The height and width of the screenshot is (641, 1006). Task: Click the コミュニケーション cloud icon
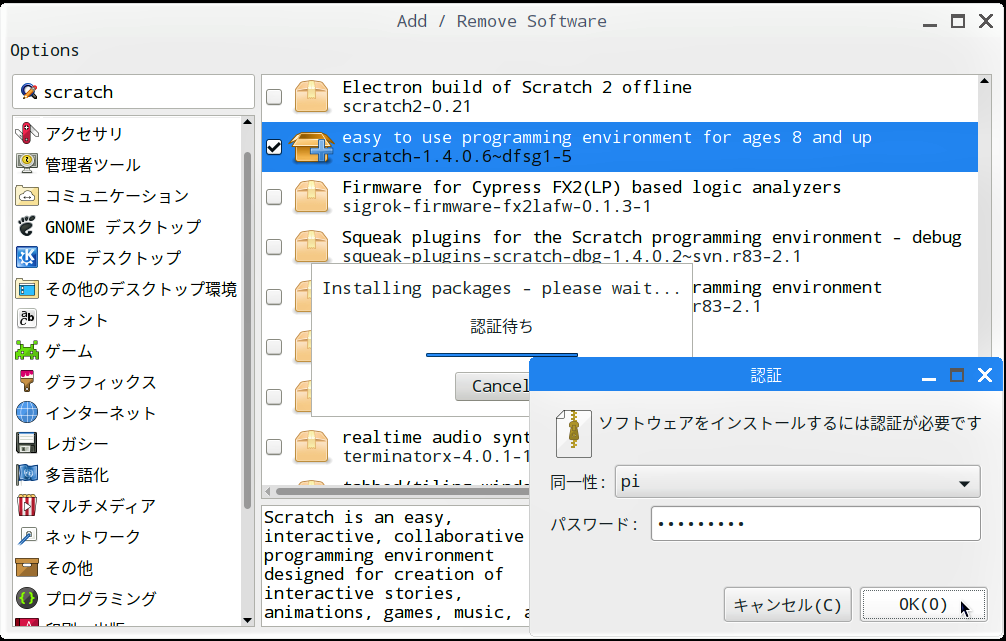26,196
